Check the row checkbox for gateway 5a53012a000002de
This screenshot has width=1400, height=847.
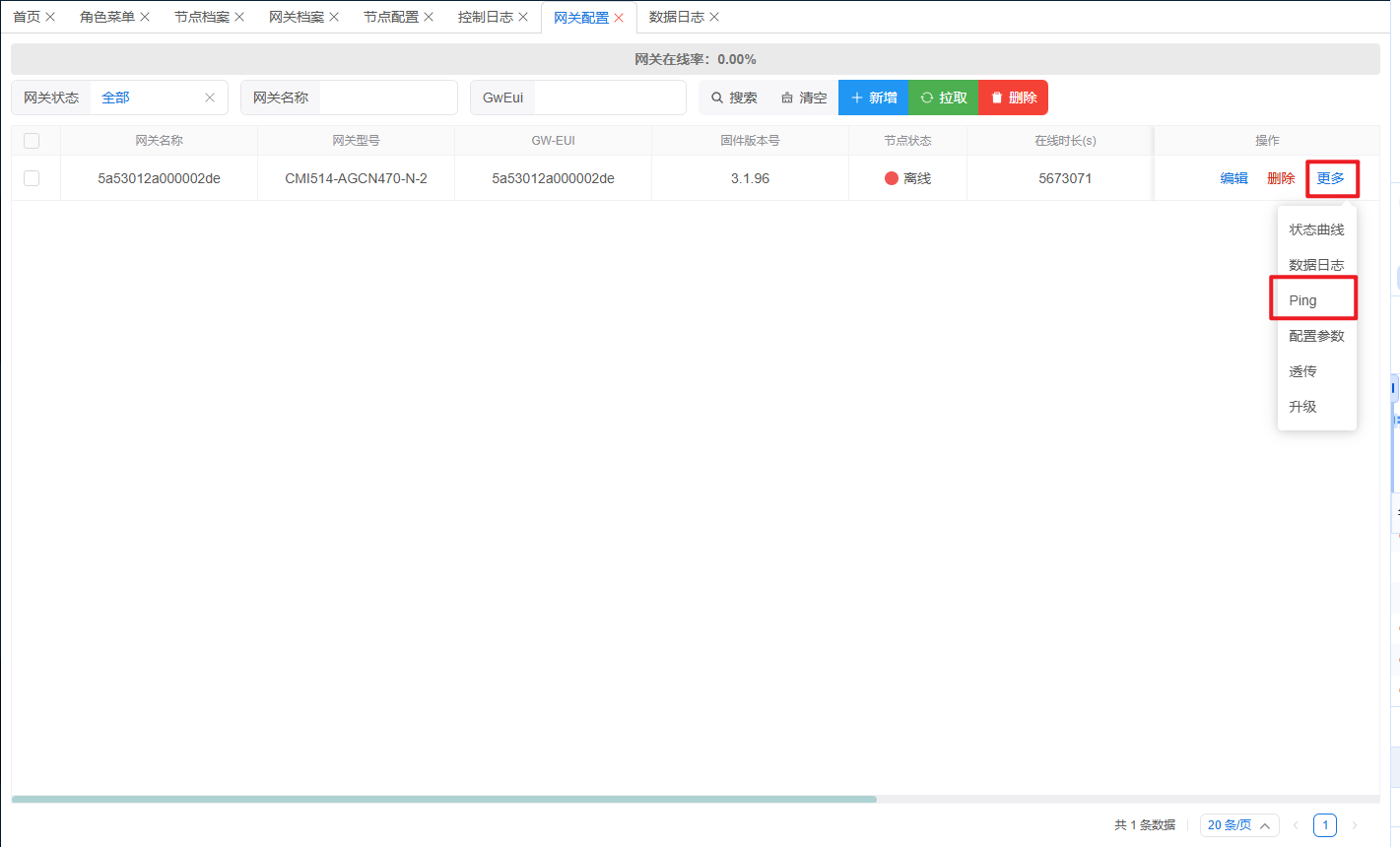[32, 178]
